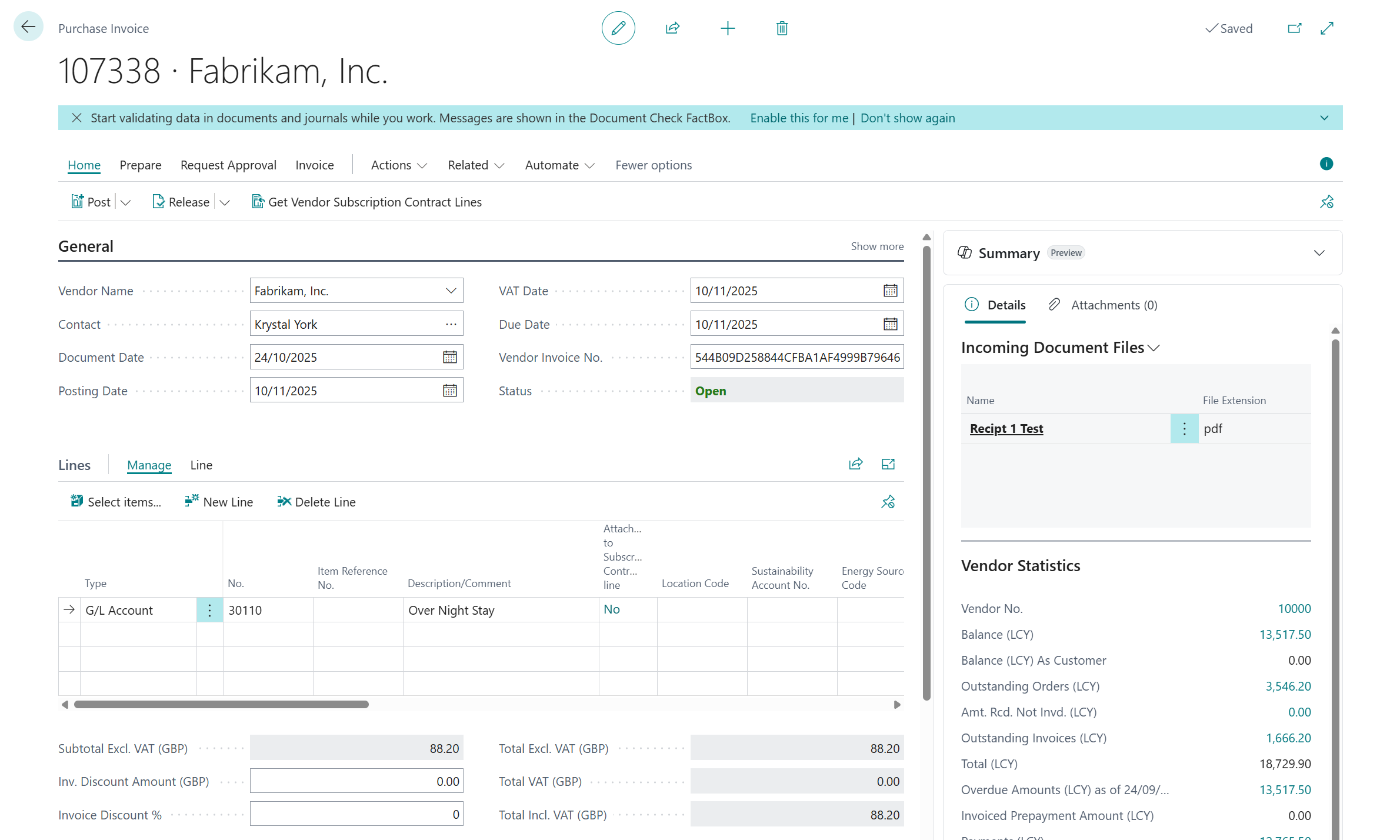
Task: Open the Recipt 1 Test file
Action: pos(1006,429)
